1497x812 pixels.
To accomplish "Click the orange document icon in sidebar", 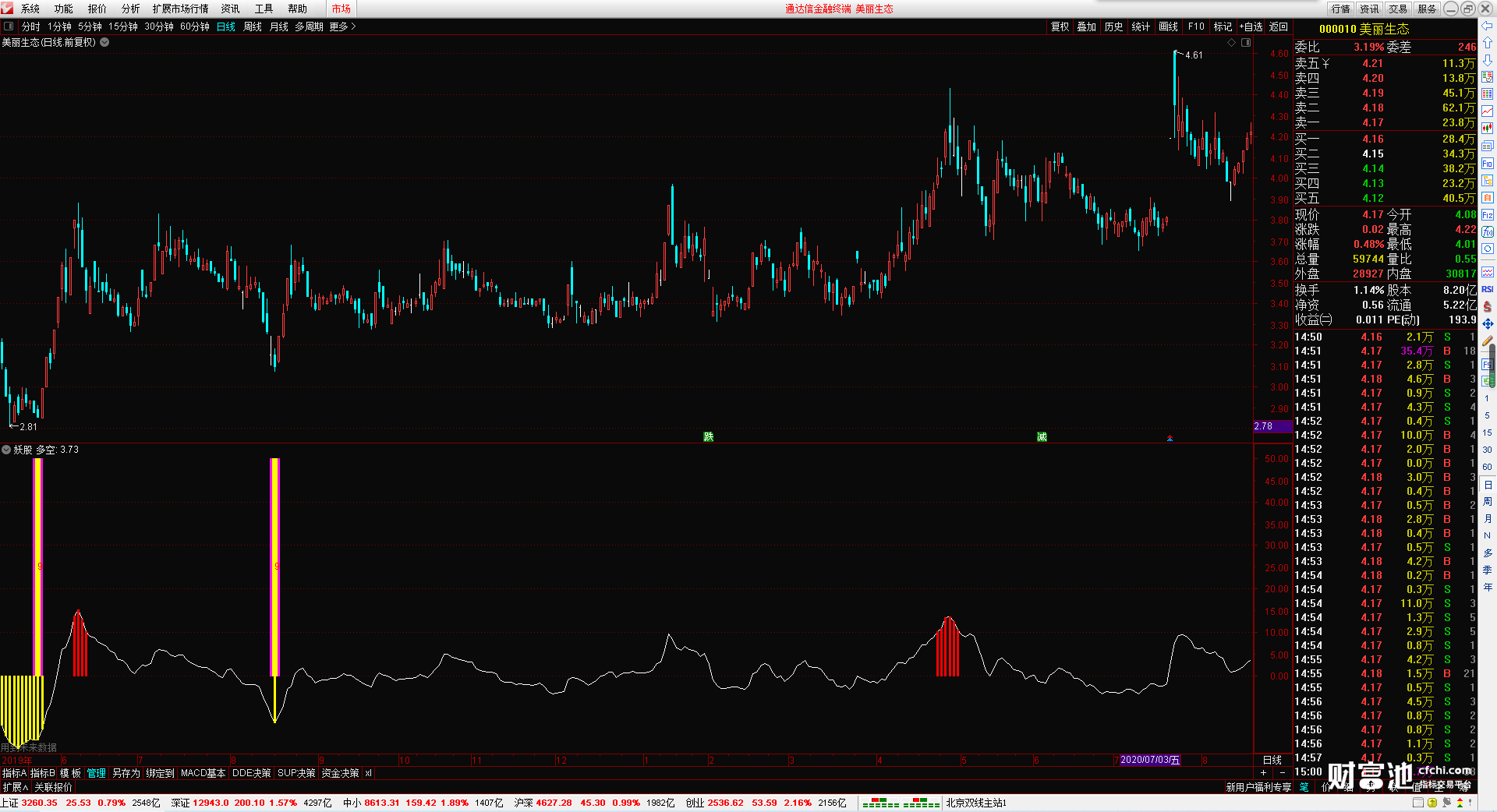I will coord(1488,197).
